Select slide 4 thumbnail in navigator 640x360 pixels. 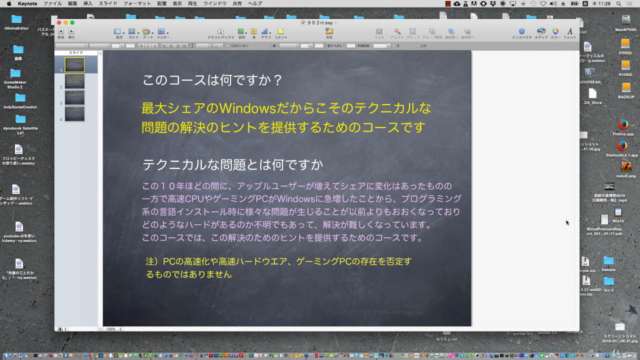75,114
